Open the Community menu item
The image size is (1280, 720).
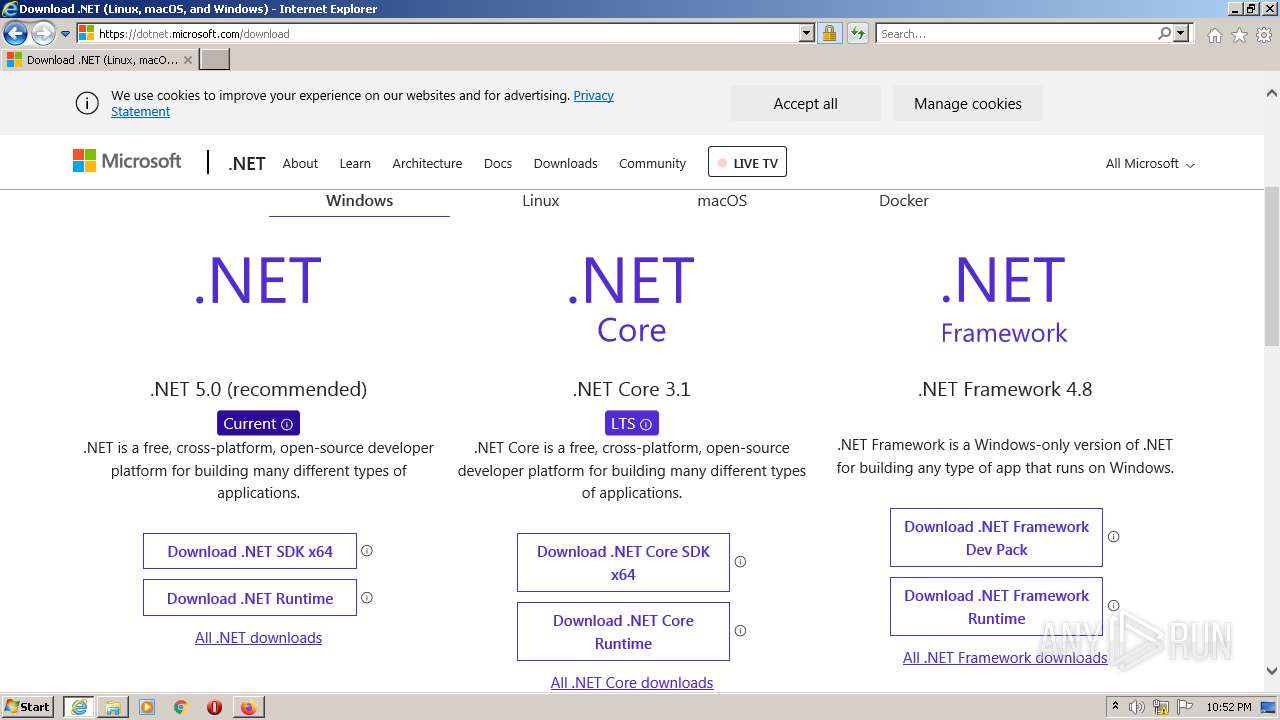[652, 163]
